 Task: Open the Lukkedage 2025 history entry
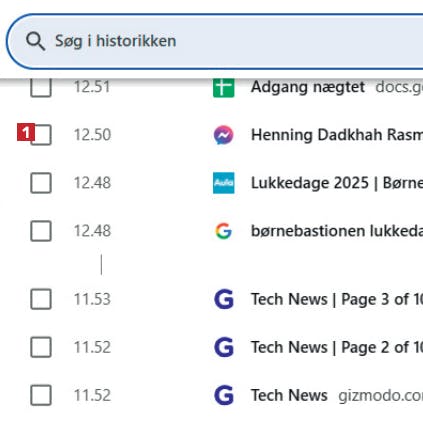tap(337, 183)
